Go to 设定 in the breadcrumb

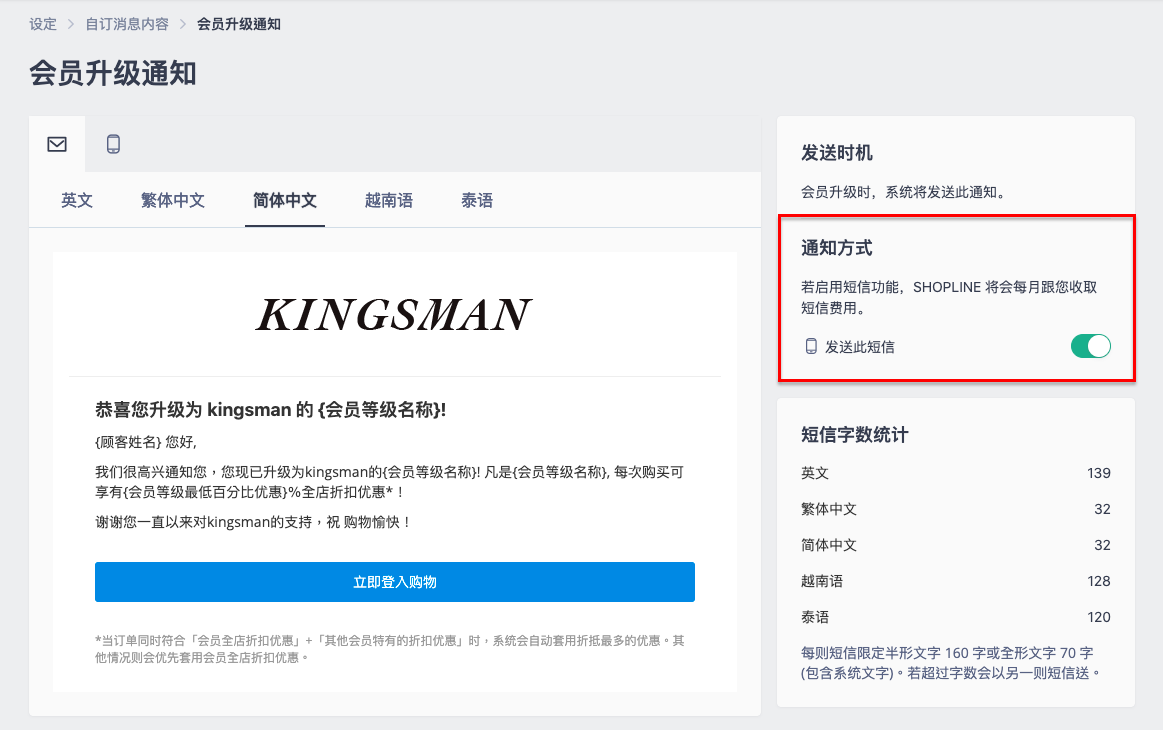(x=43, y=24)
